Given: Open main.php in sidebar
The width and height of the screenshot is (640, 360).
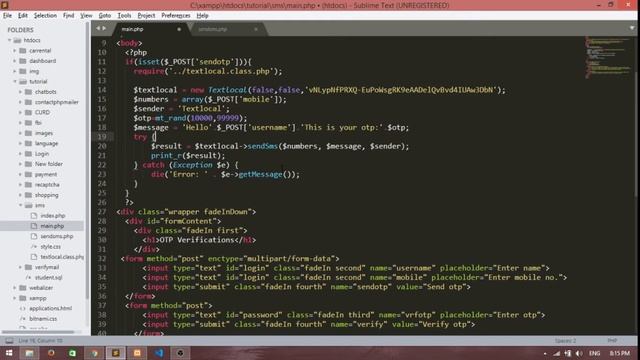Looking at the screenshot, I should tap(52, 226).
